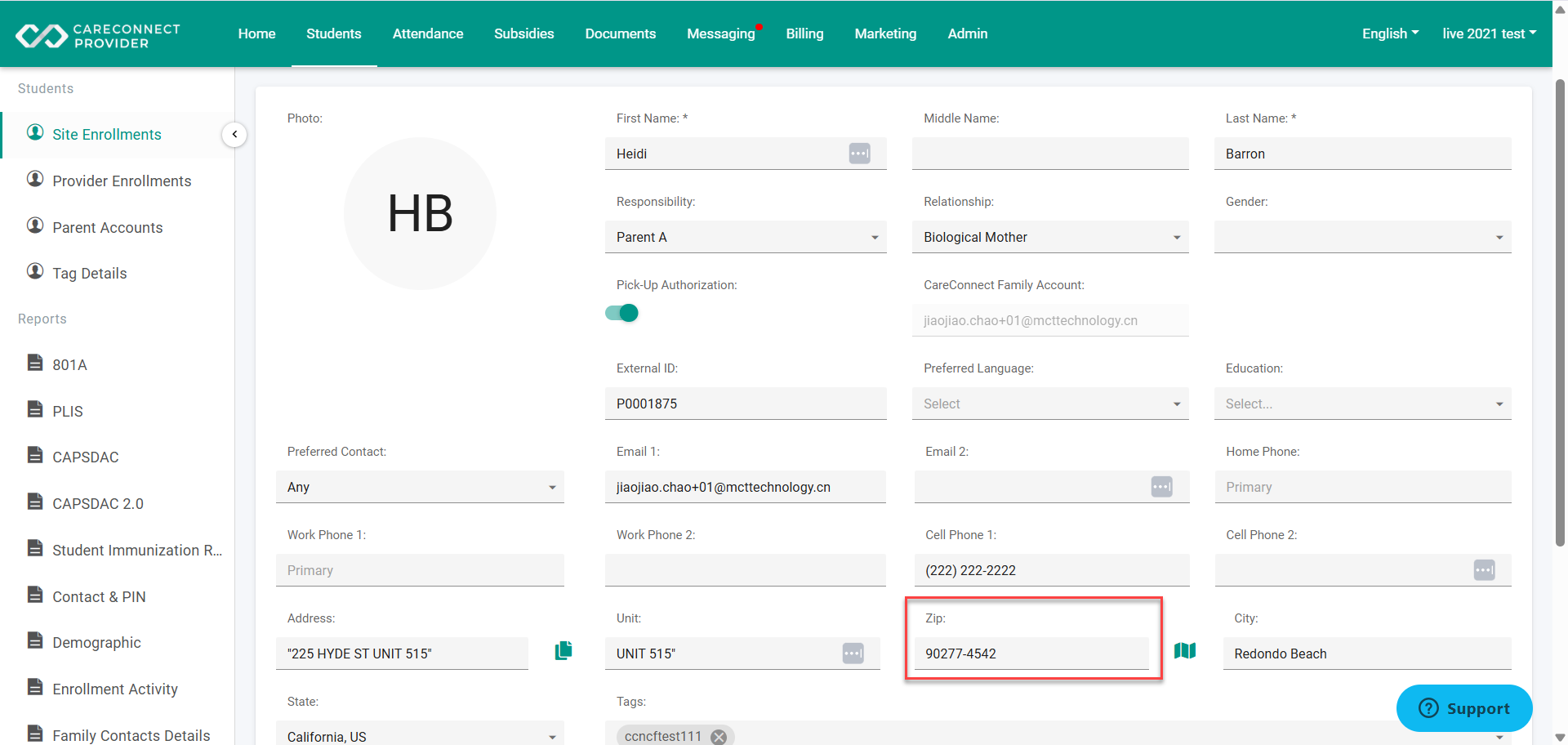Viewport: 1568px width, 745px height.
Task: Open the Preferred Language dropdown
Action: coord(1050,404)
